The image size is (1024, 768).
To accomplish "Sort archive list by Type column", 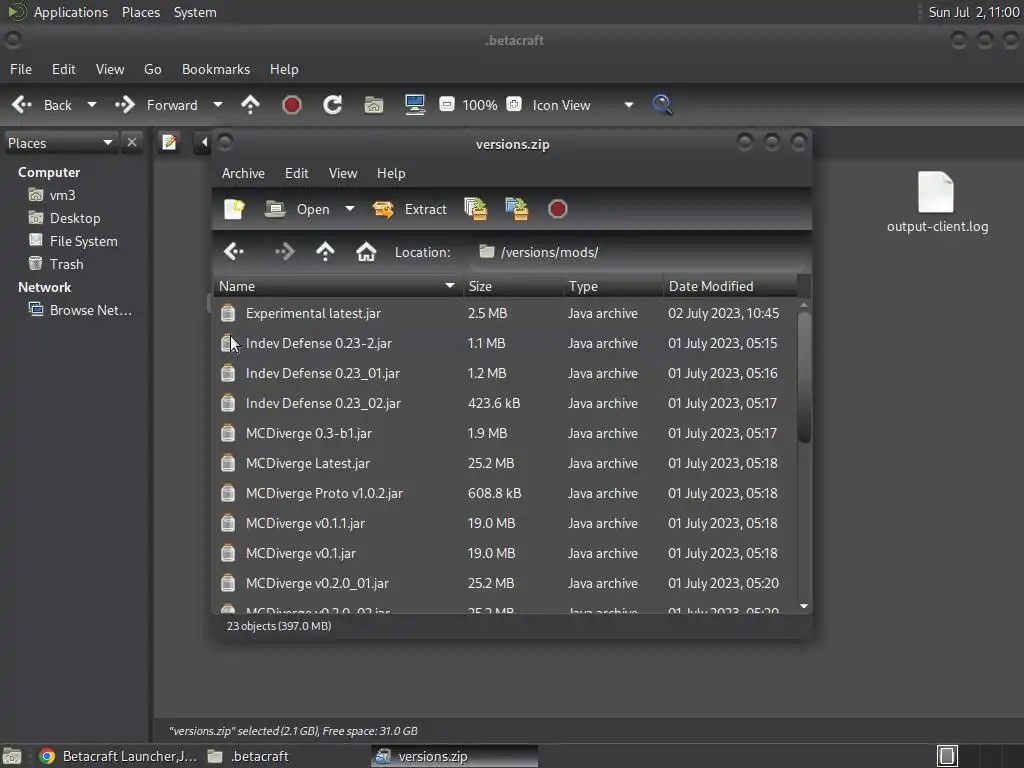I will tap(613, 286).
